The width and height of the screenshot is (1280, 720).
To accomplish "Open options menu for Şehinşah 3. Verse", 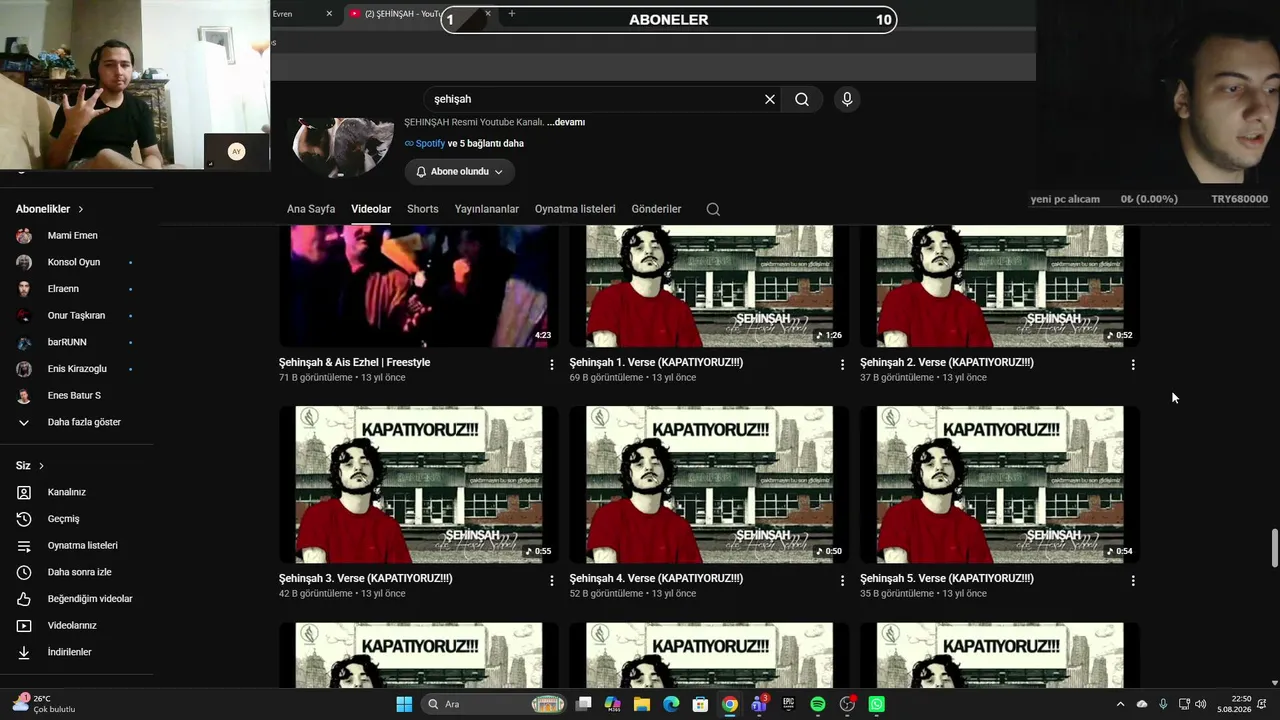I will pos(552,581).
